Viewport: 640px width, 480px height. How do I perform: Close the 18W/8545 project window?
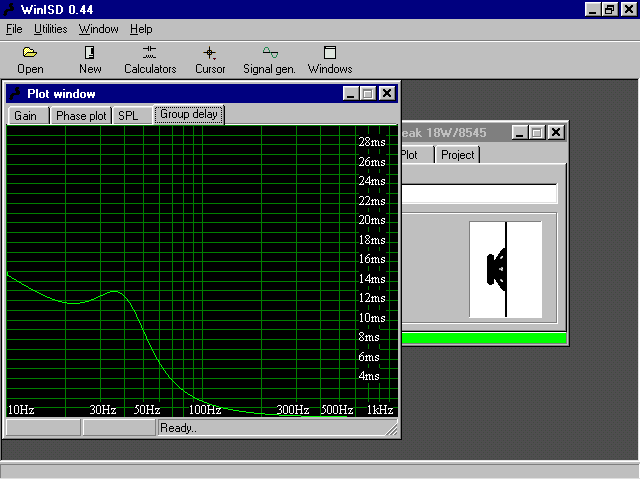point(556,133)
